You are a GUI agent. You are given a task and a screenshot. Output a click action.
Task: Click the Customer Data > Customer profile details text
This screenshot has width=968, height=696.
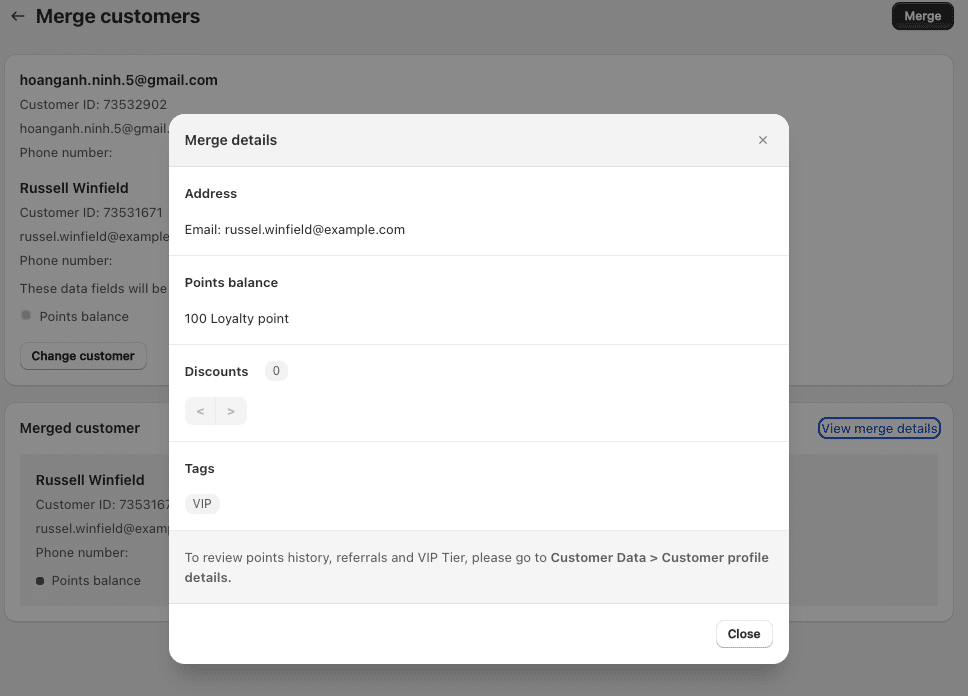(x=659, y=557)
